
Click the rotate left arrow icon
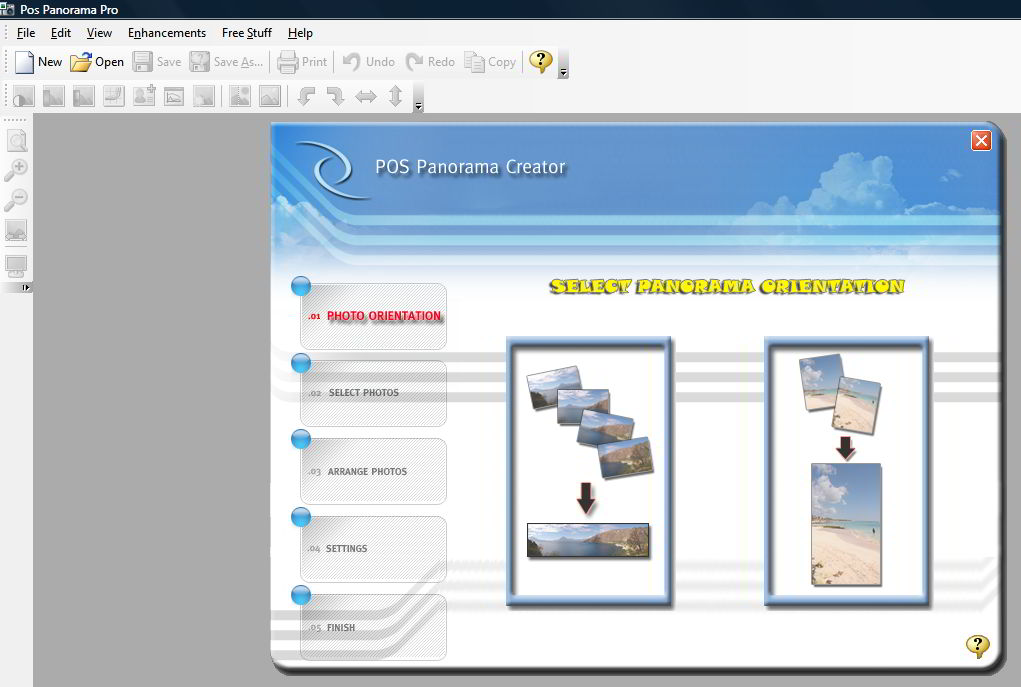pyautogui.click(x=306, y=96)
